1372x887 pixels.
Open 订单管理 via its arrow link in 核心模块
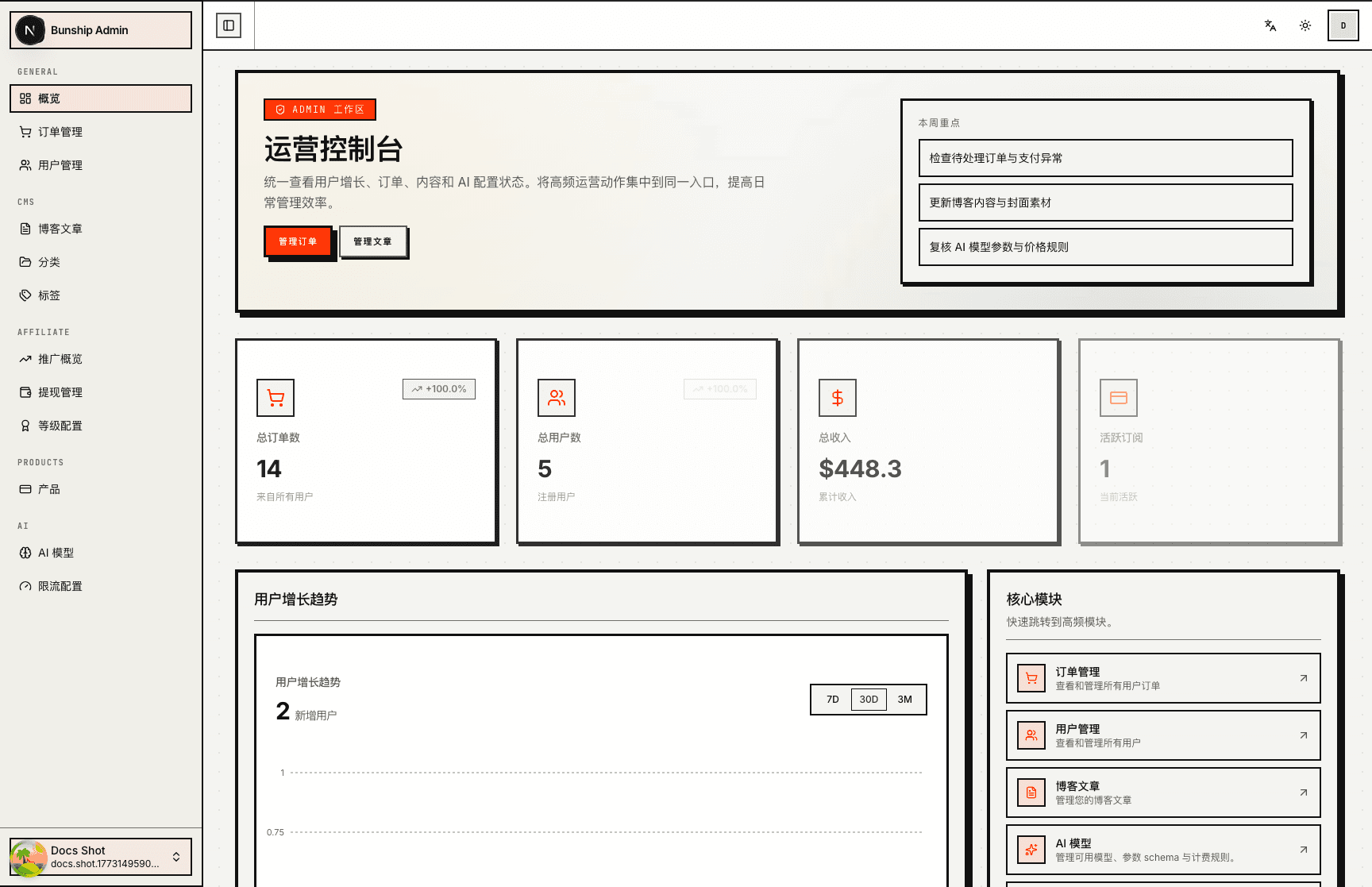tap(1303, 678)
